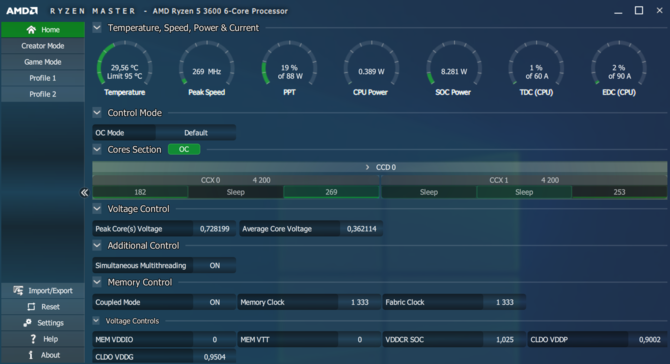Select core showing 269 in CCX 0
The height and width of the screenshot is (364, 670).
tap(331, 192)
